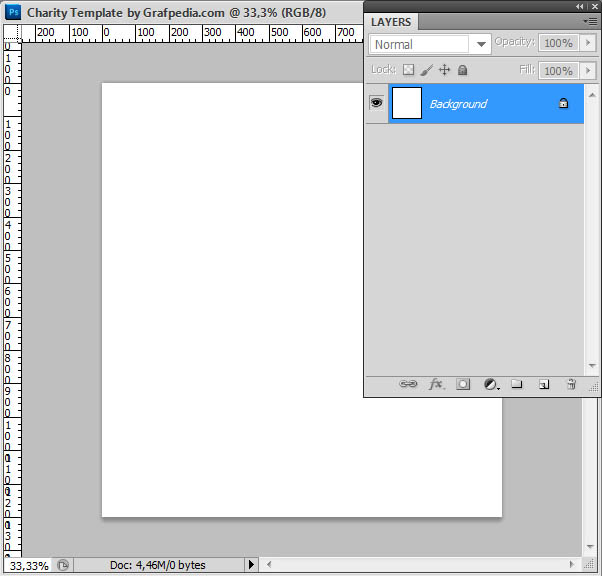
Task: Click the Photoshop Ps document icon
Action: (13, 12)
